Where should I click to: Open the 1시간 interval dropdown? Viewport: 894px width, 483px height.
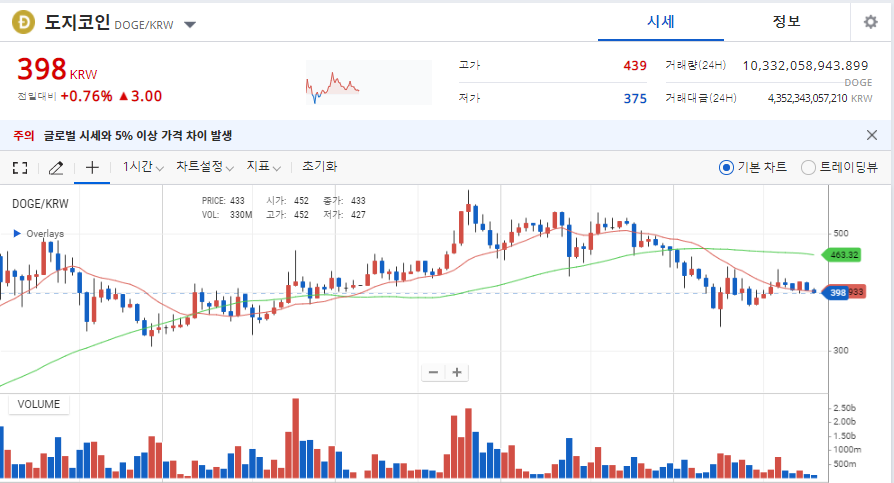coord(143,167)
